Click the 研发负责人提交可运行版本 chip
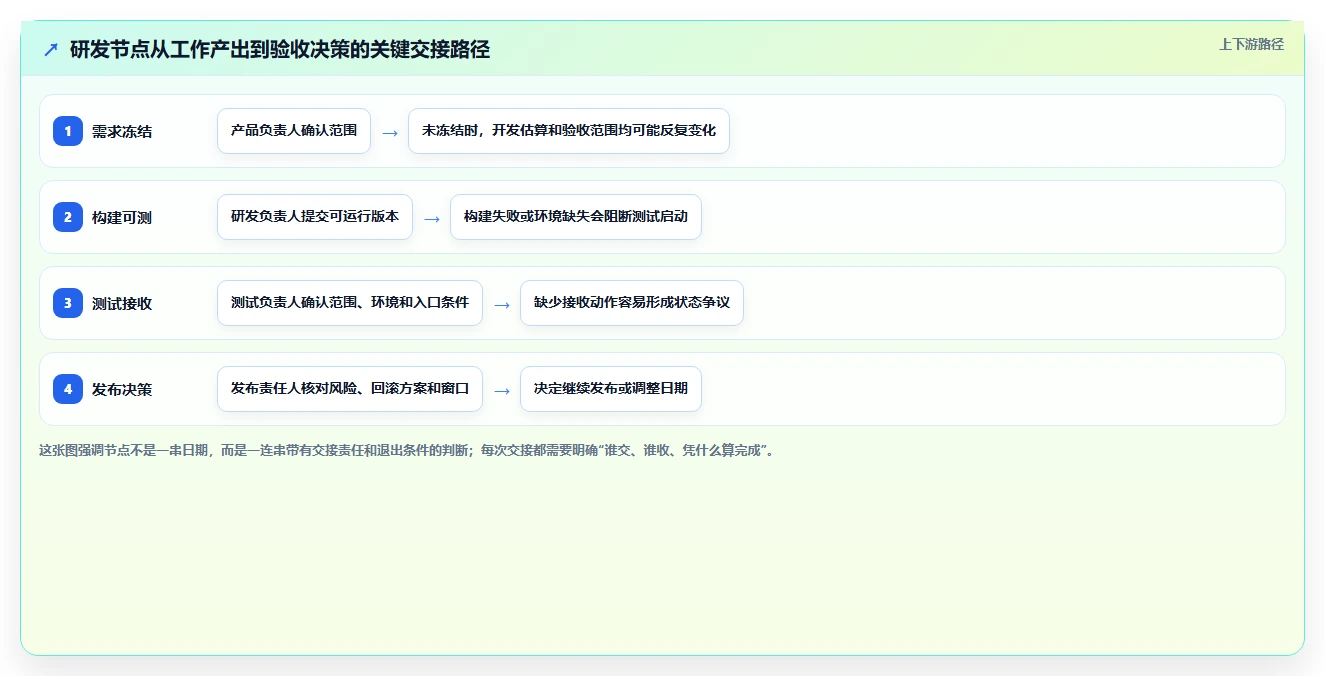The height and width of the screenshot is (676, 1325). click(x=315, y=217)
